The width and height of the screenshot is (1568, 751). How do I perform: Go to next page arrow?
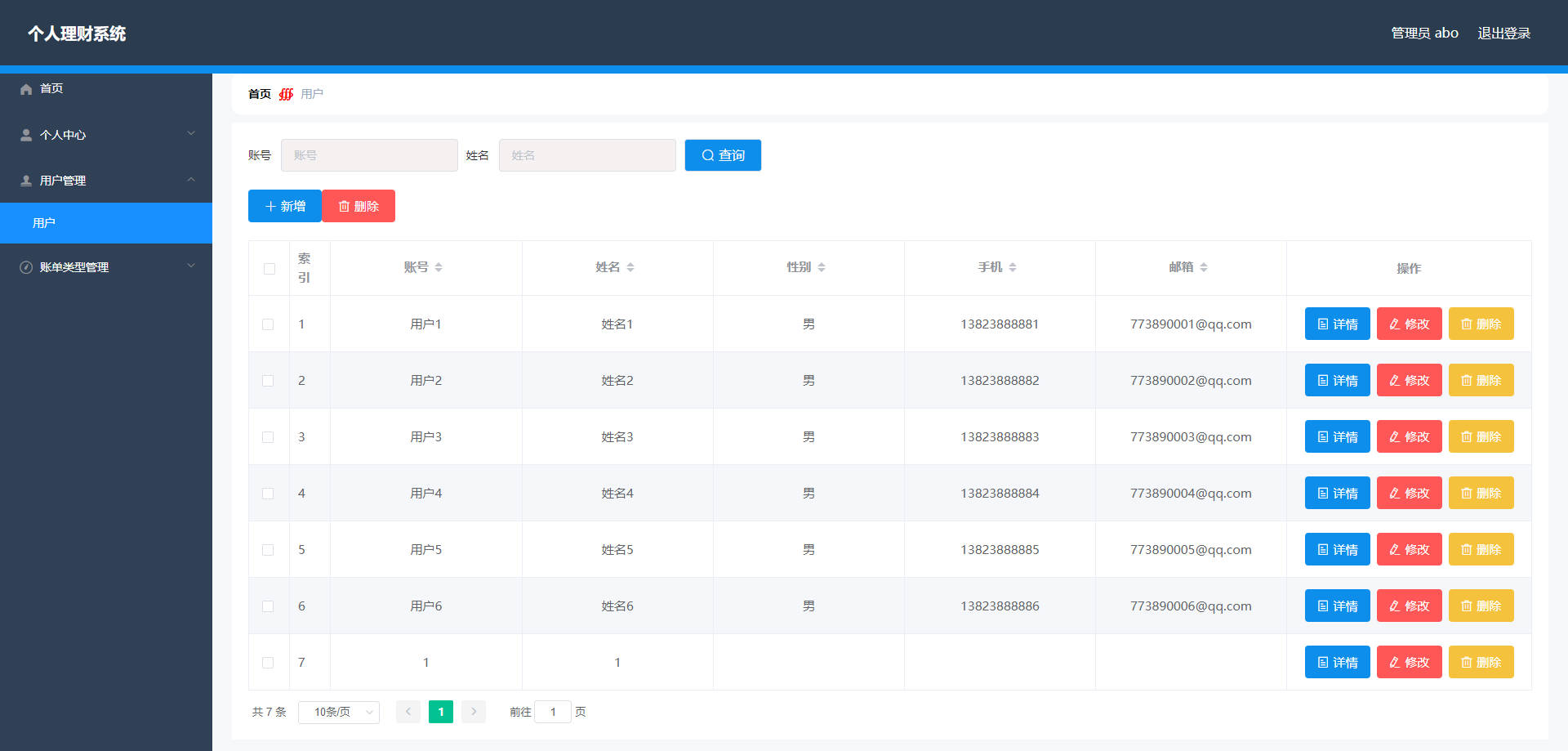tap(474, 712)
